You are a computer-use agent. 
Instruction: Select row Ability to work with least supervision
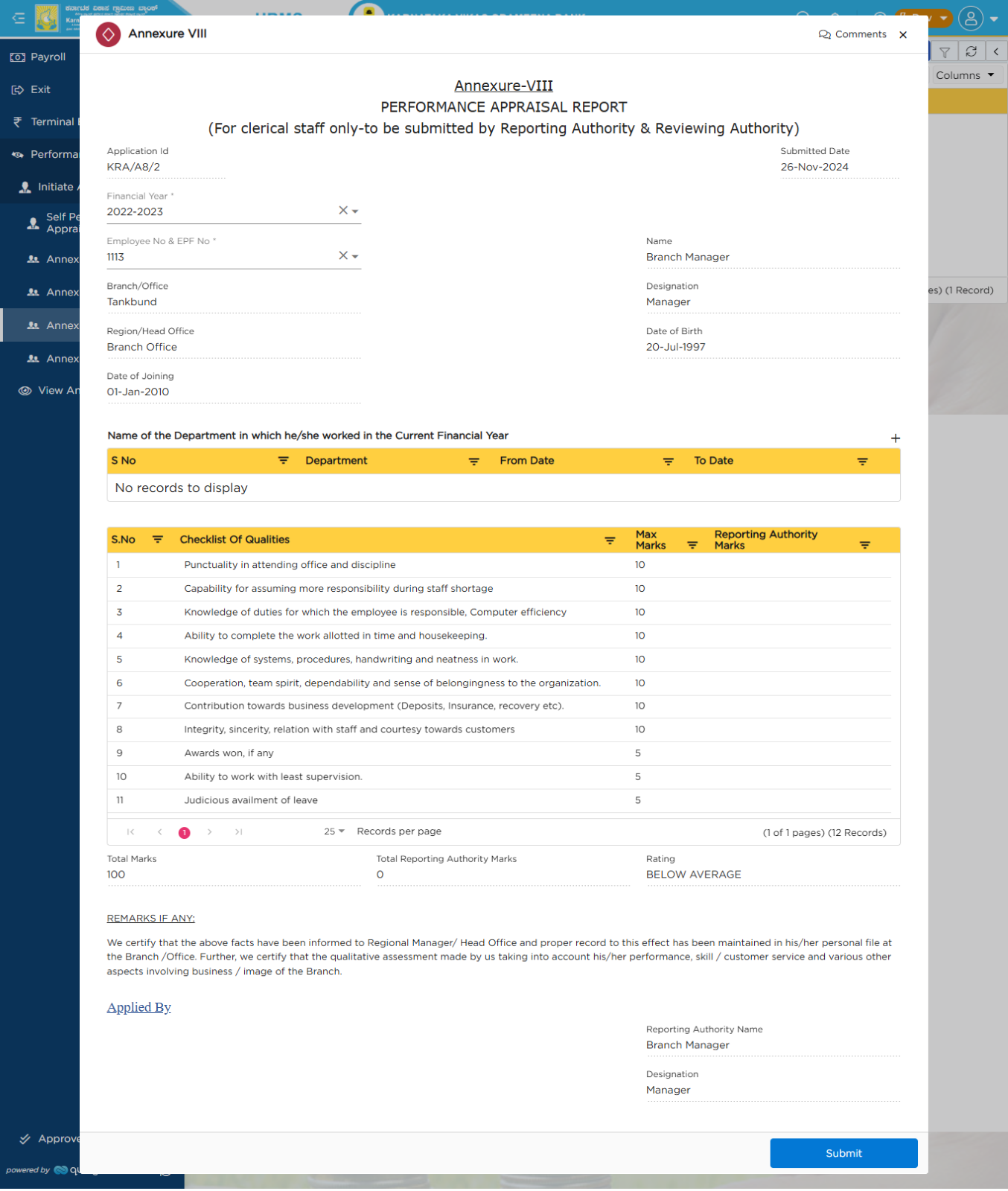(x=500, y=776)
